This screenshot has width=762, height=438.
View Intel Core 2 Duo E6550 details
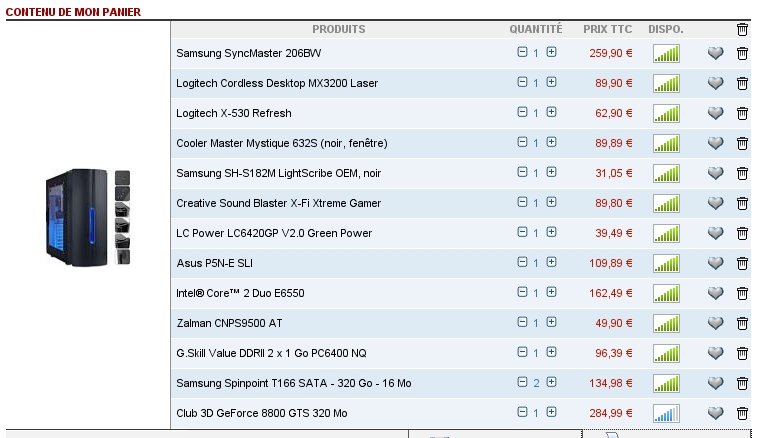click(x=240, y=293)
